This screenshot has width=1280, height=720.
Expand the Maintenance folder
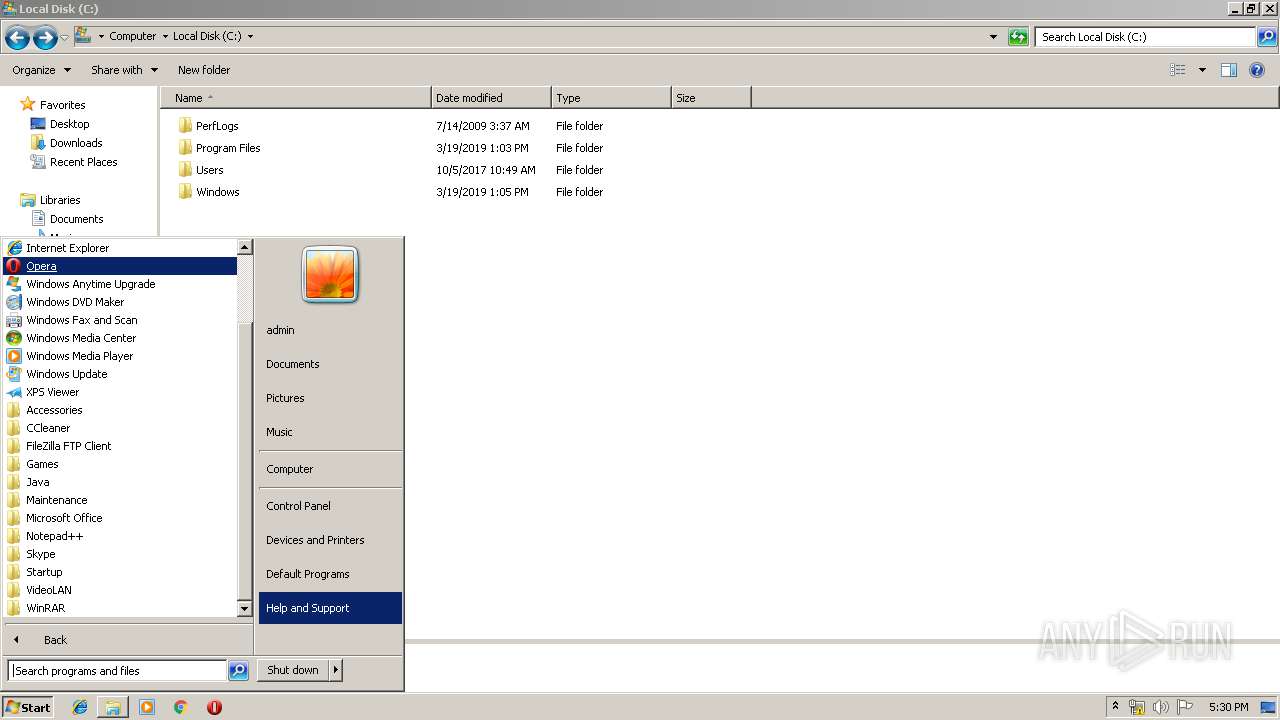[x=120, y=500]
